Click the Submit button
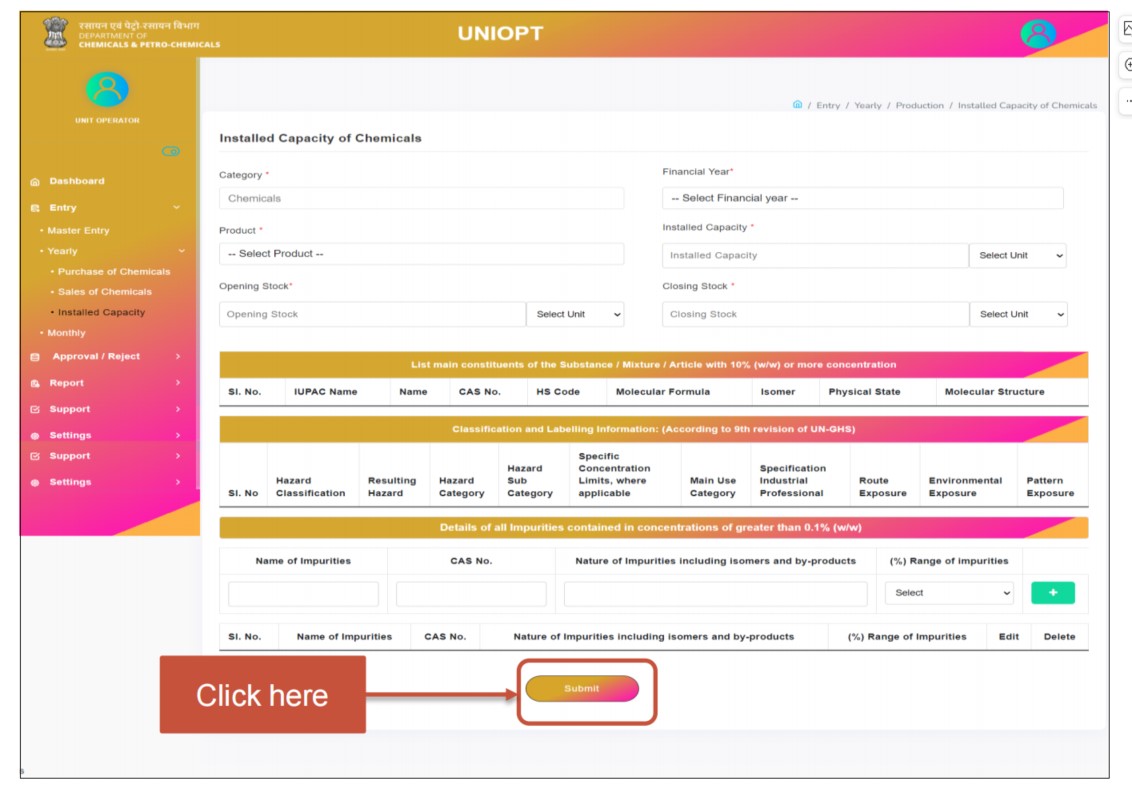 [582, 688]
